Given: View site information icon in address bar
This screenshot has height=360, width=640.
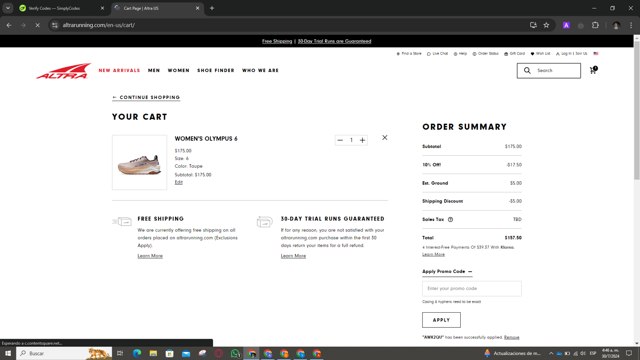Looking at the screenshot, I should tap(55, 25).
